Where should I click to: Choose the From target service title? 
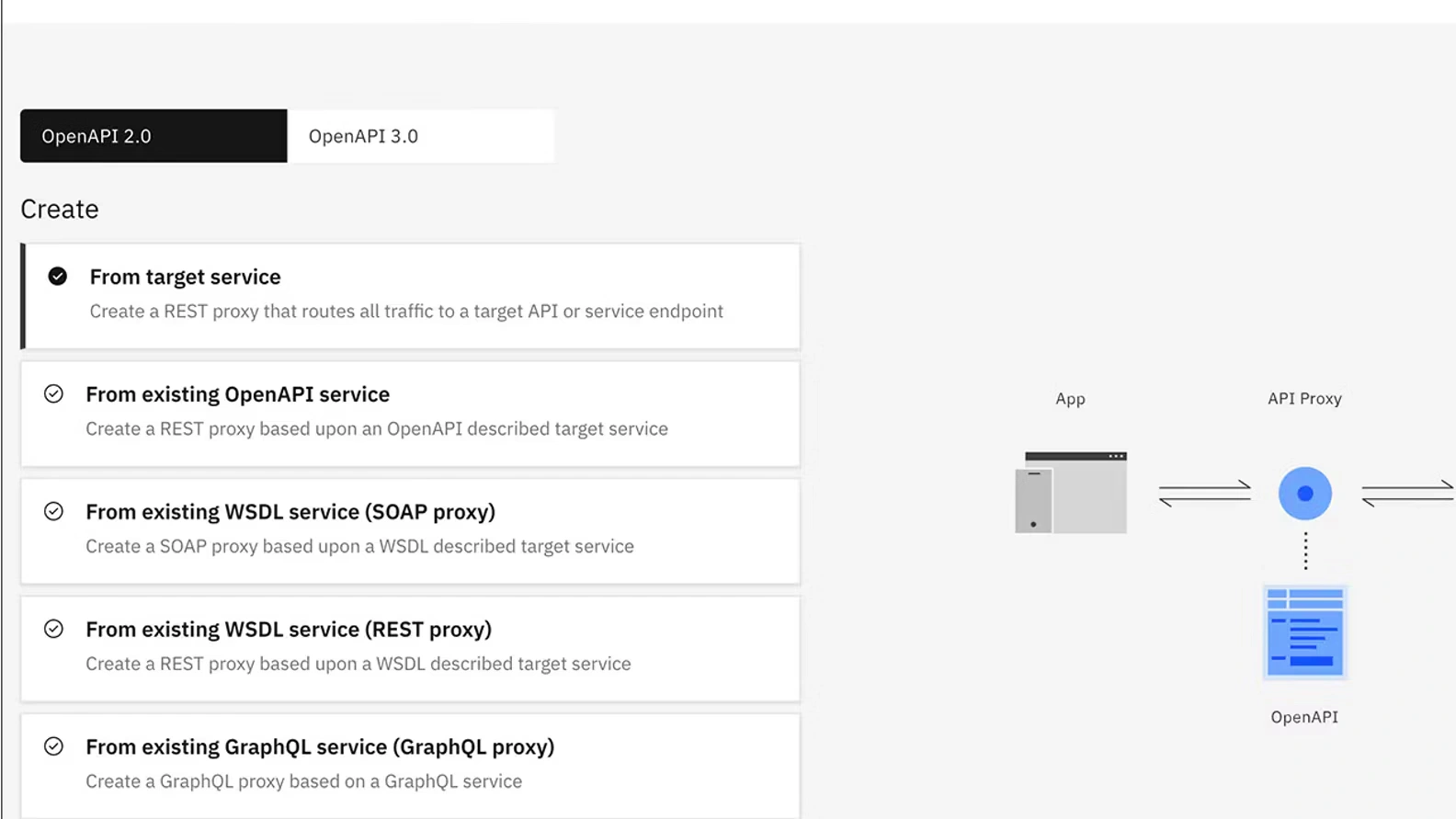point(185,277)
